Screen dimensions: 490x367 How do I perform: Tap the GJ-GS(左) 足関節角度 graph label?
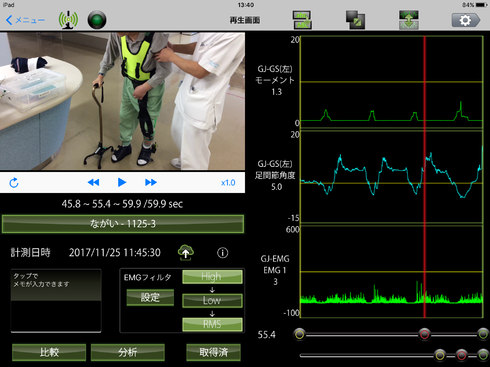point(275,175)
